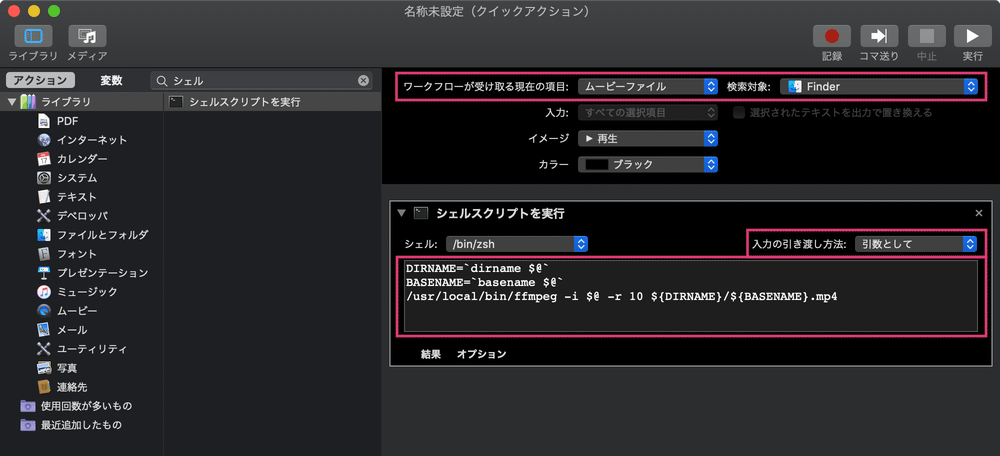Toggle the Library panel toolbar button
The image size is (1000, 456).
click(x=33, y=36)
